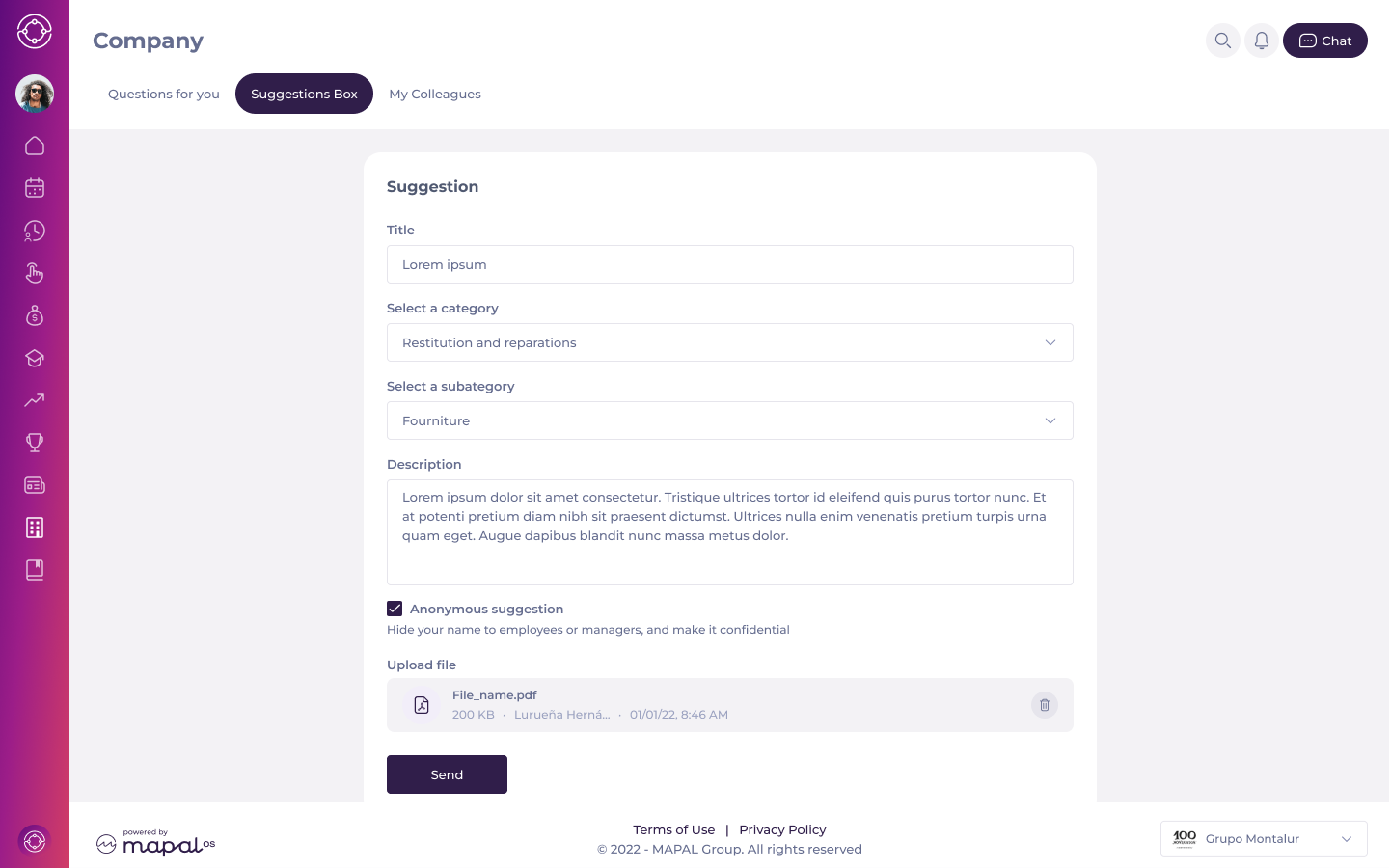Click the search magnifier icon
The height and width of the screenshot is (868, 1391).
[1223, 41]
